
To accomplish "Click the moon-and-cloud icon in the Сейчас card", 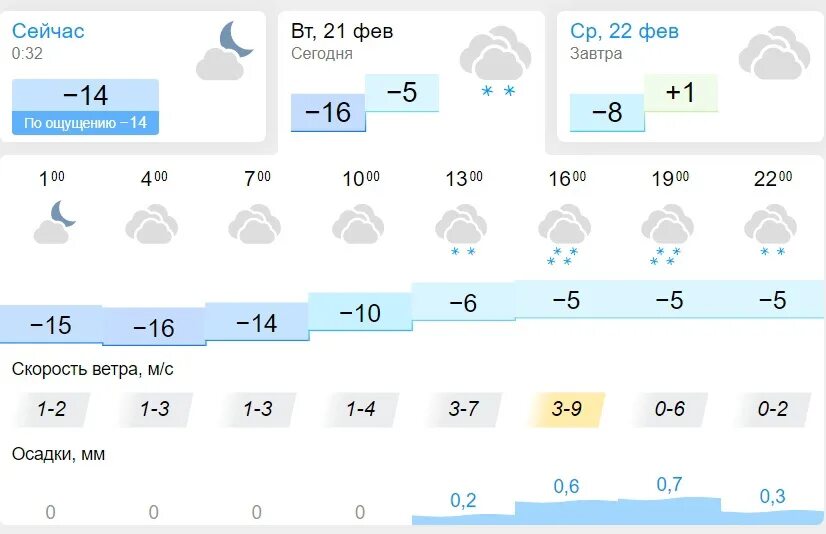I will (x=225, y=51).
